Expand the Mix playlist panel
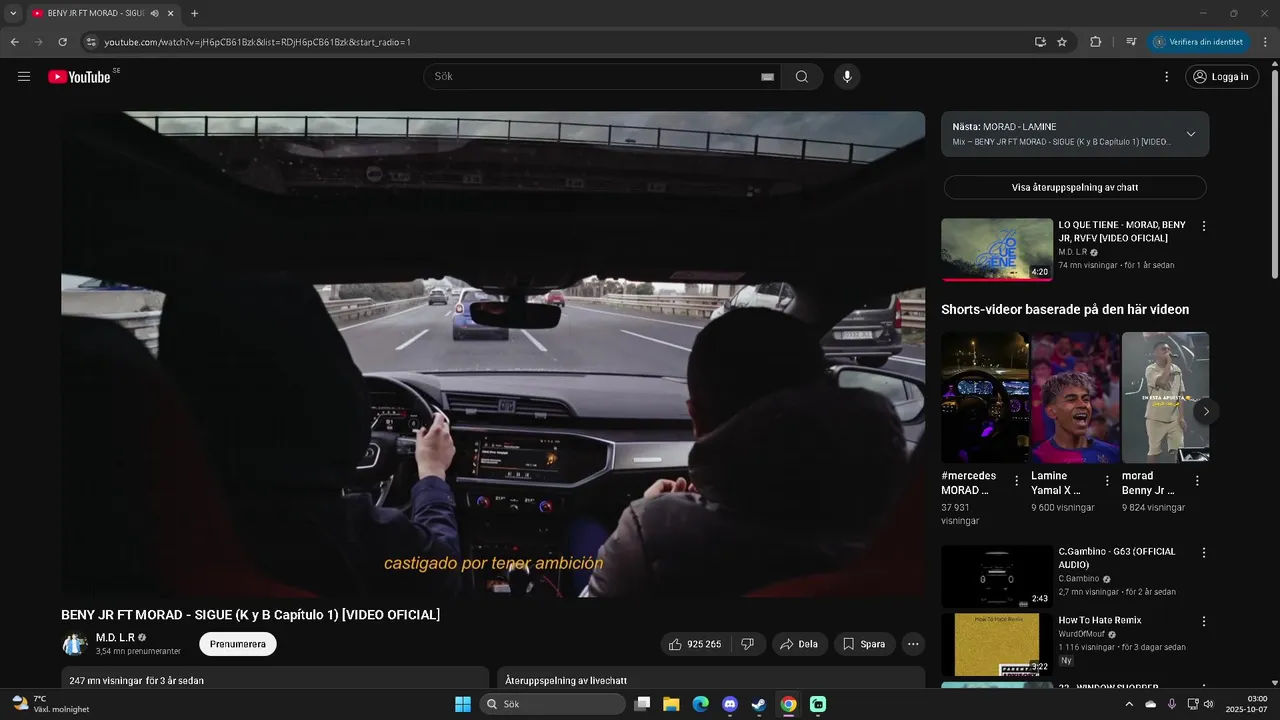The image size is (1280, 720). [1190, 134]
